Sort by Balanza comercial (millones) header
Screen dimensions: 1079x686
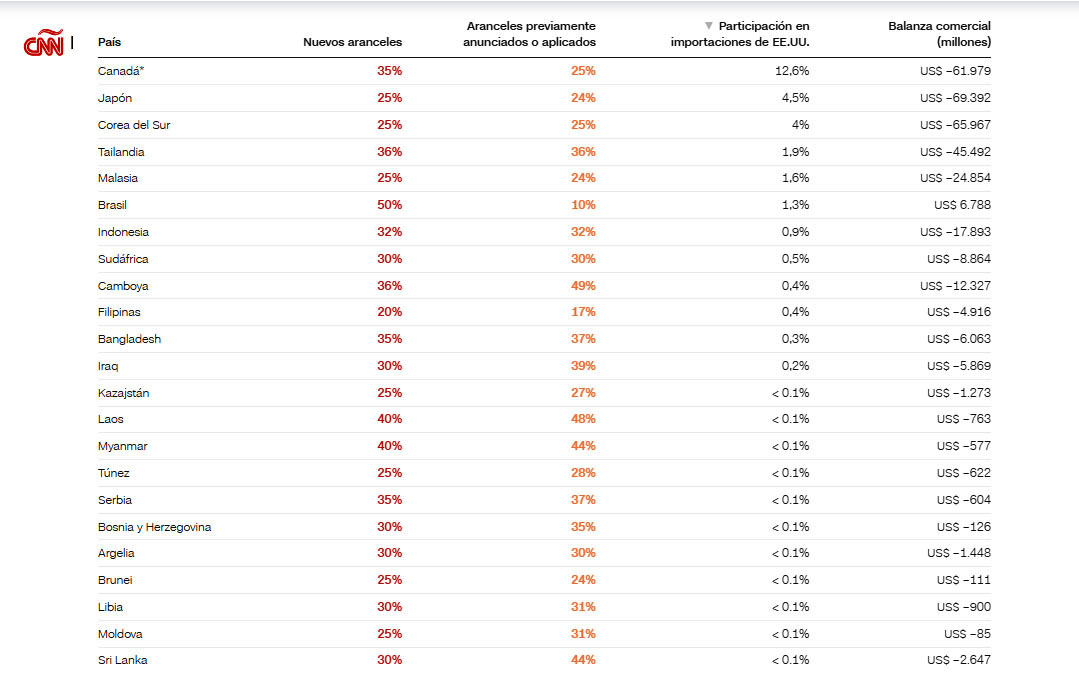pos(939,34)
